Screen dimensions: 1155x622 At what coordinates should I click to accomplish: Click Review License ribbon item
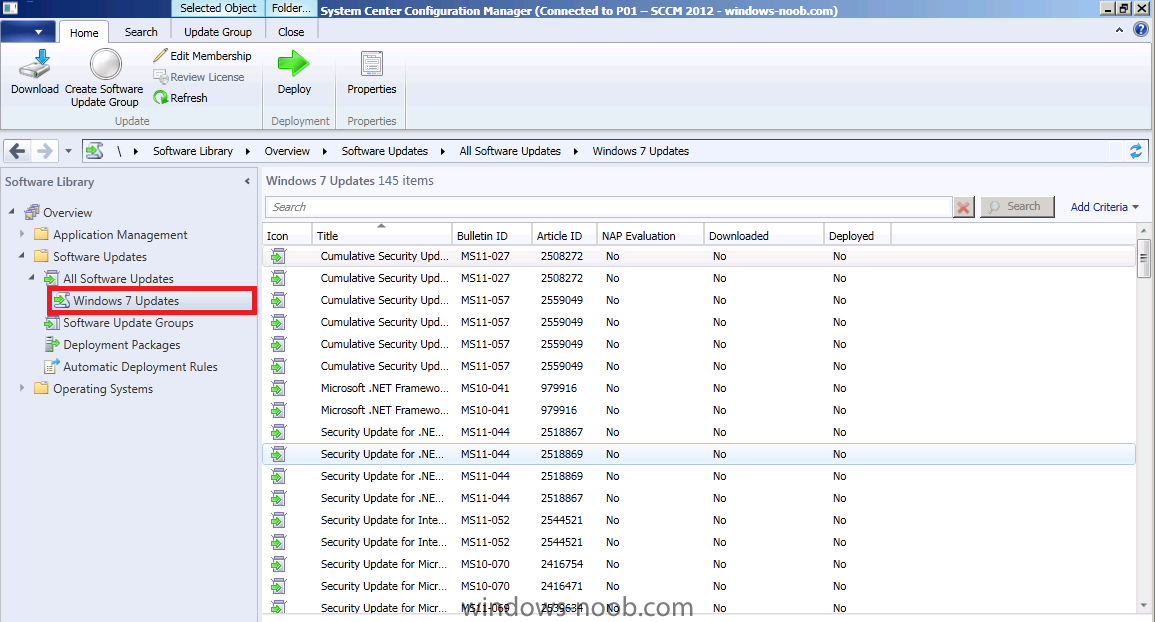pos(199,77)
